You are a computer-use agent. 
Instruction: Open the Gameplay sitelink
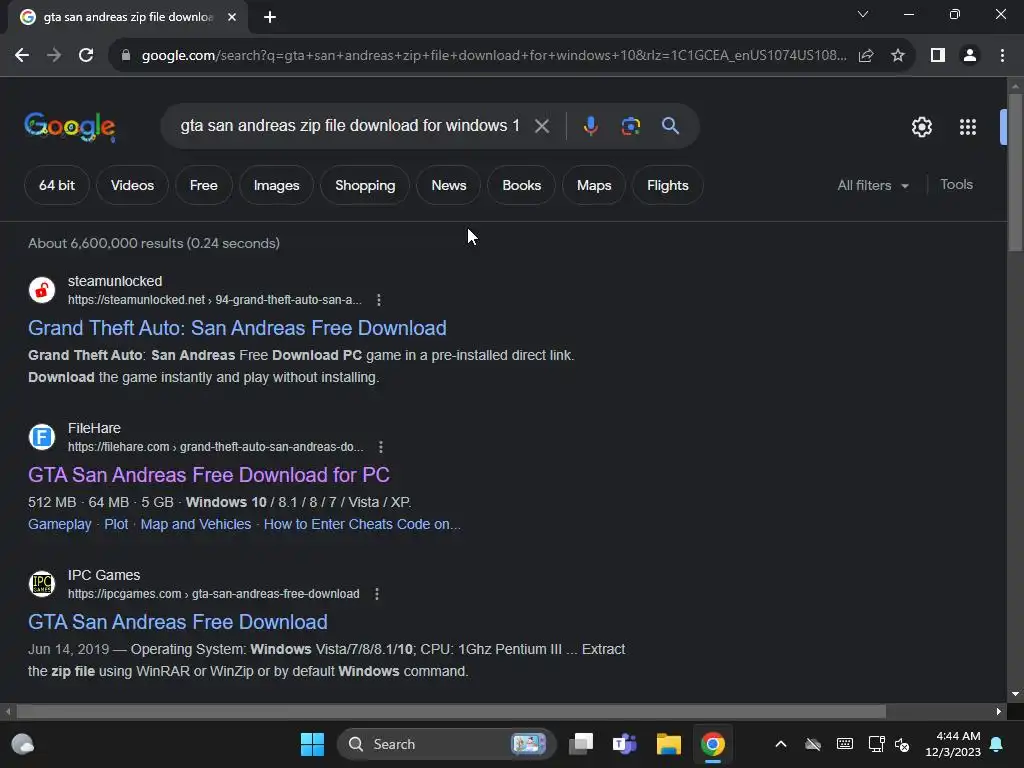click(x=59, y=524)
